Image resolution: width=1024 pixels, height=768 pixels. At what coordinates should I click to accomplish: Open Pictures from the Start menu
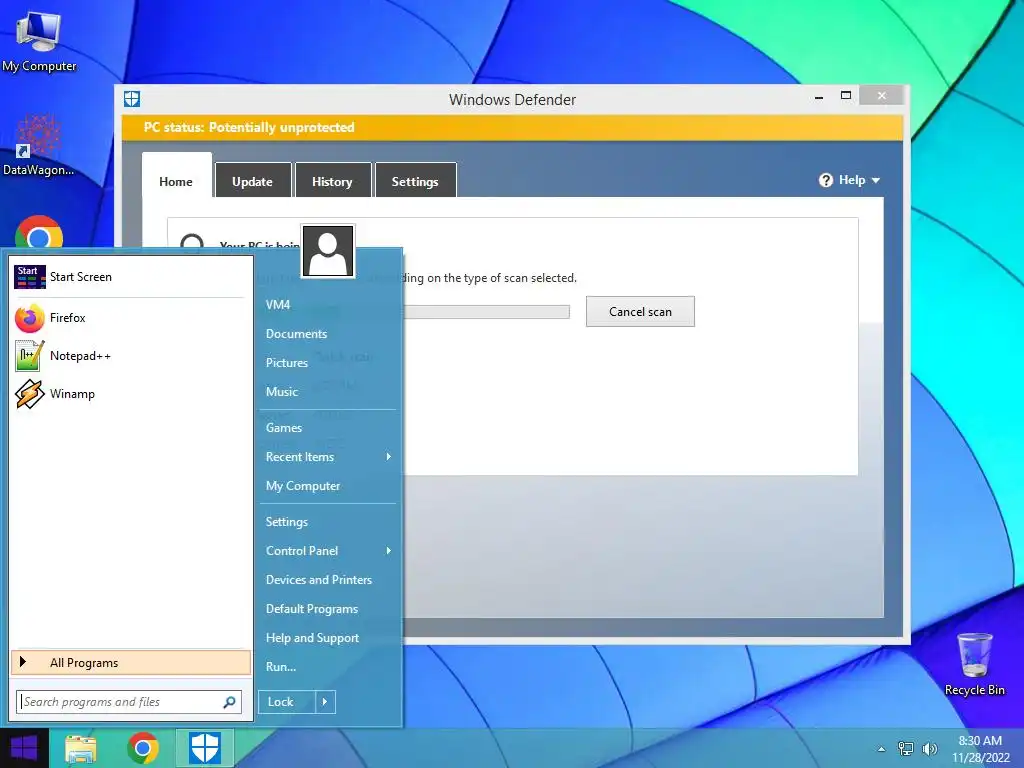point(328,363)
